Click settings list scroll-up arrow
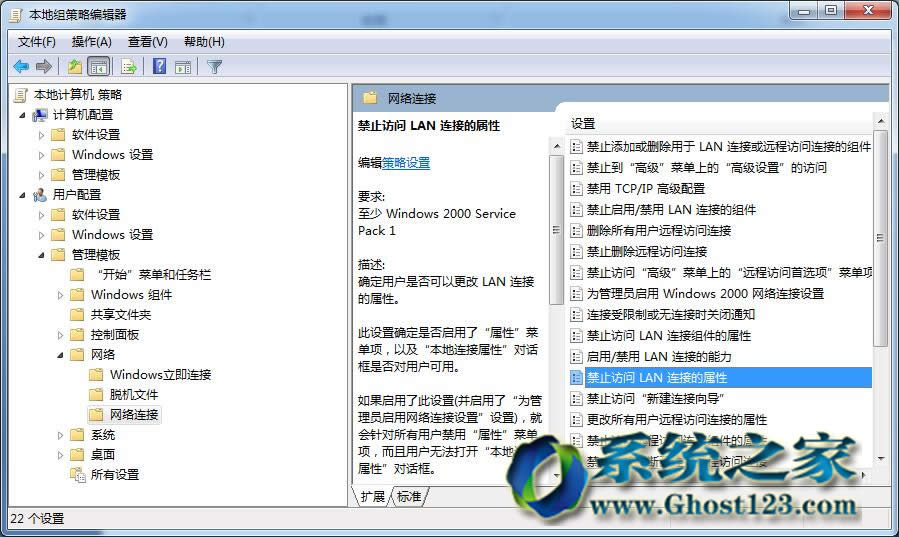This screenshot has width=899, height=537. tap(880, 121)
